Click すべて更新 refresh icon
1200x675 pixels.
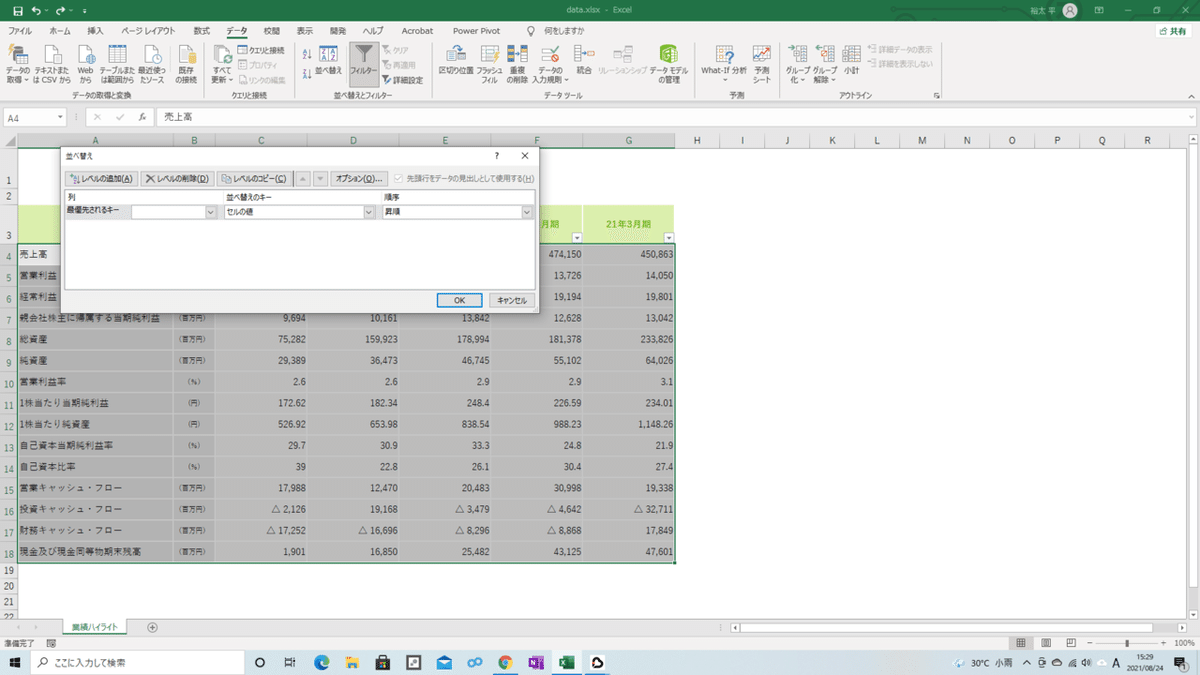click(x=222, y=64)
